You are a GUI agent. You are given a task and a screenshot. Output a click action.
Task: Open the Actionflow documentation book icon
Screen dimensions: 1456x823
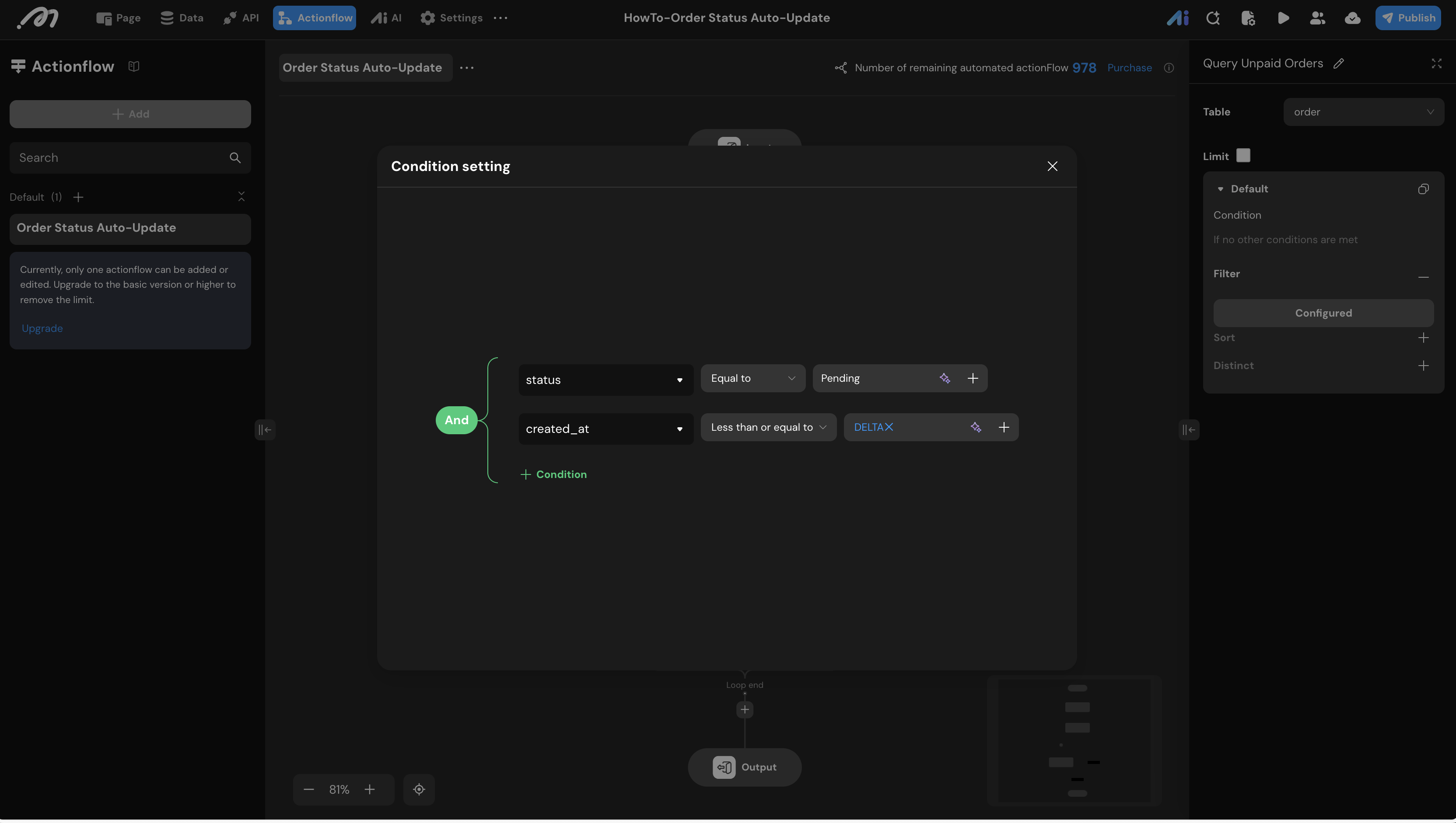(134, 67)
